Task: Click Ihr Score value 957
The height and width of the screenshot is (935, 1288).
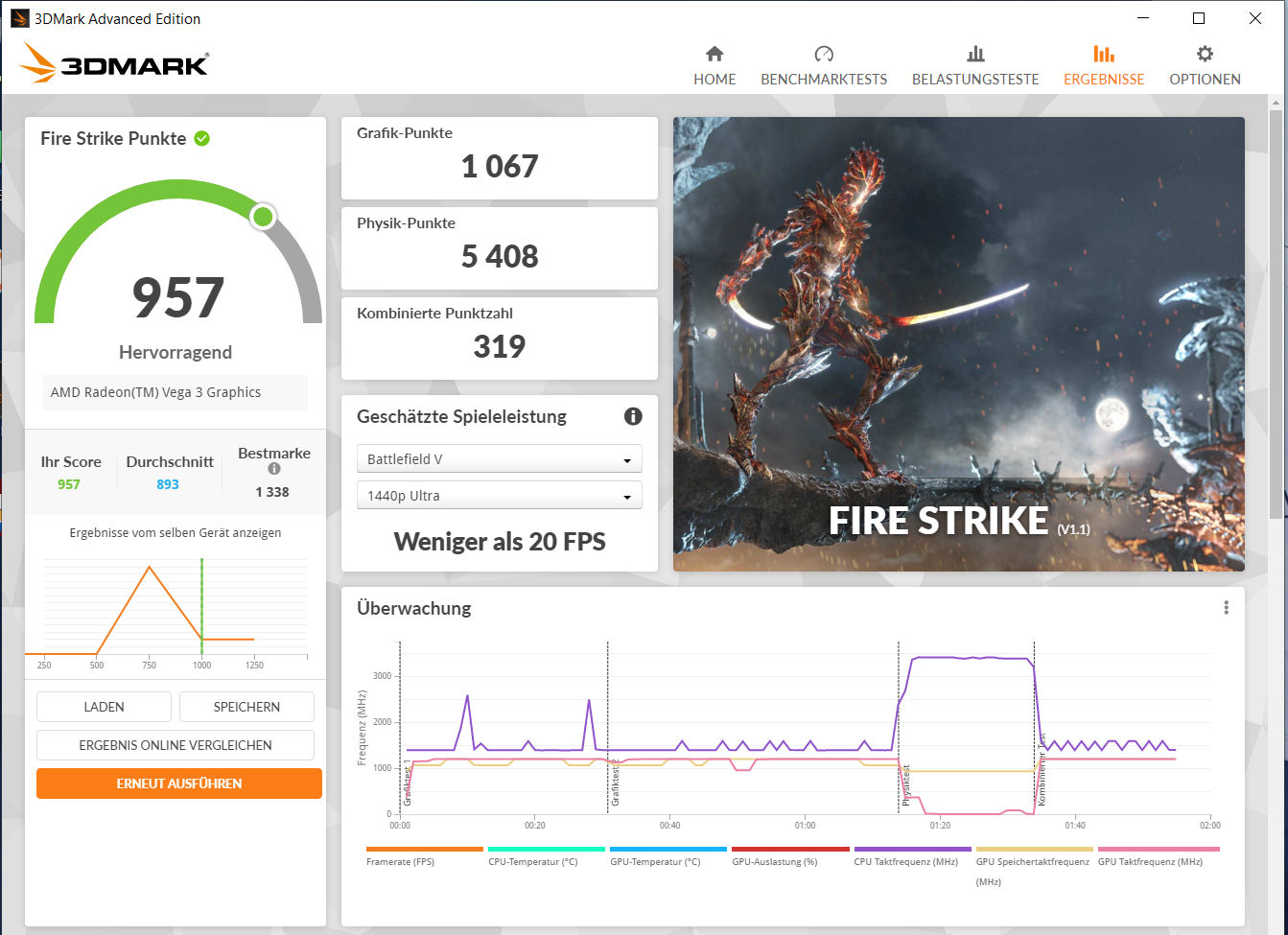Action: [x=69, y=484]
